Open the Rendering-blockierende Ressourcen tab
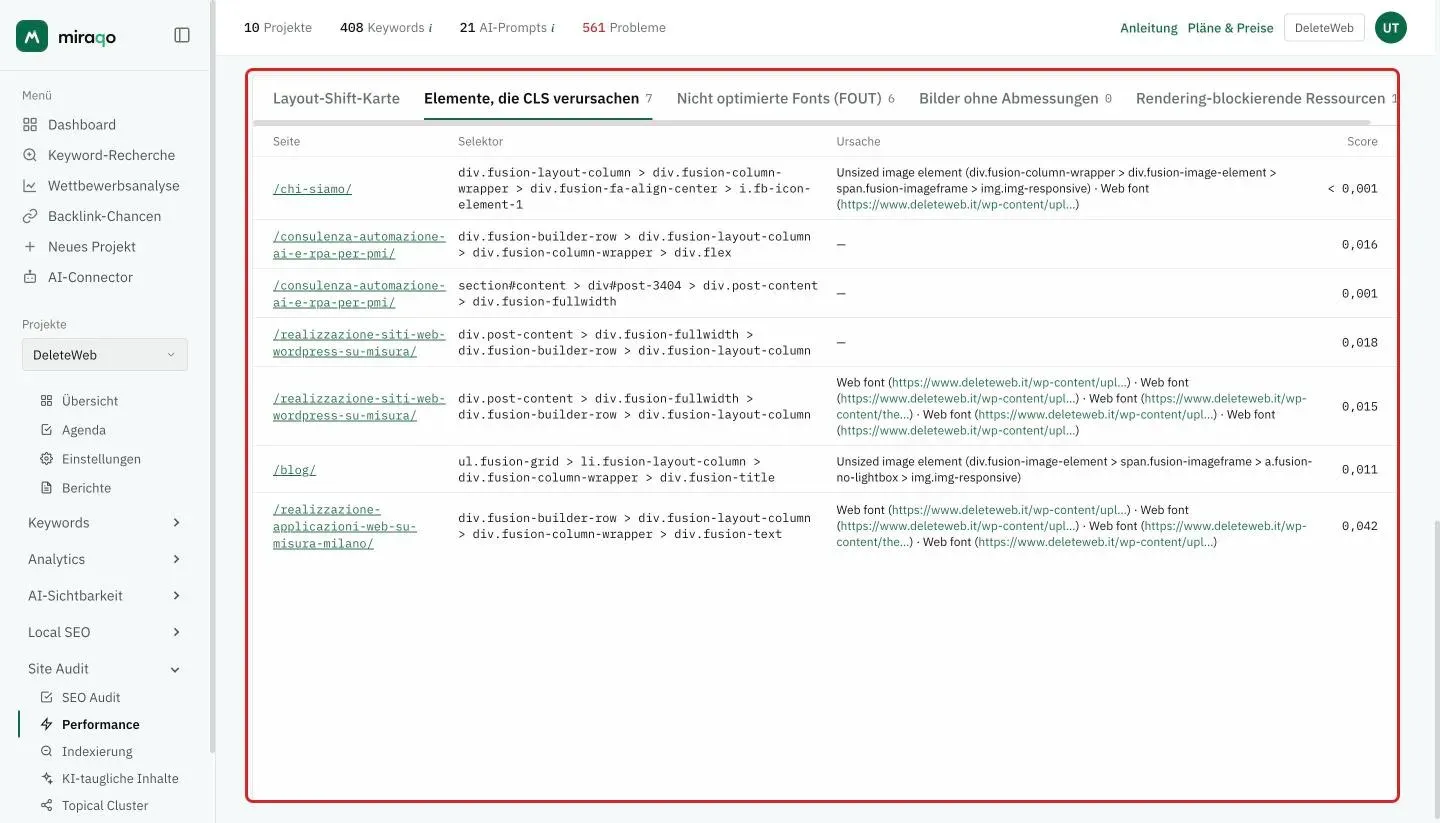Image resolution: width=1440 pixels, height=823 pixels. click(1266, 98)
